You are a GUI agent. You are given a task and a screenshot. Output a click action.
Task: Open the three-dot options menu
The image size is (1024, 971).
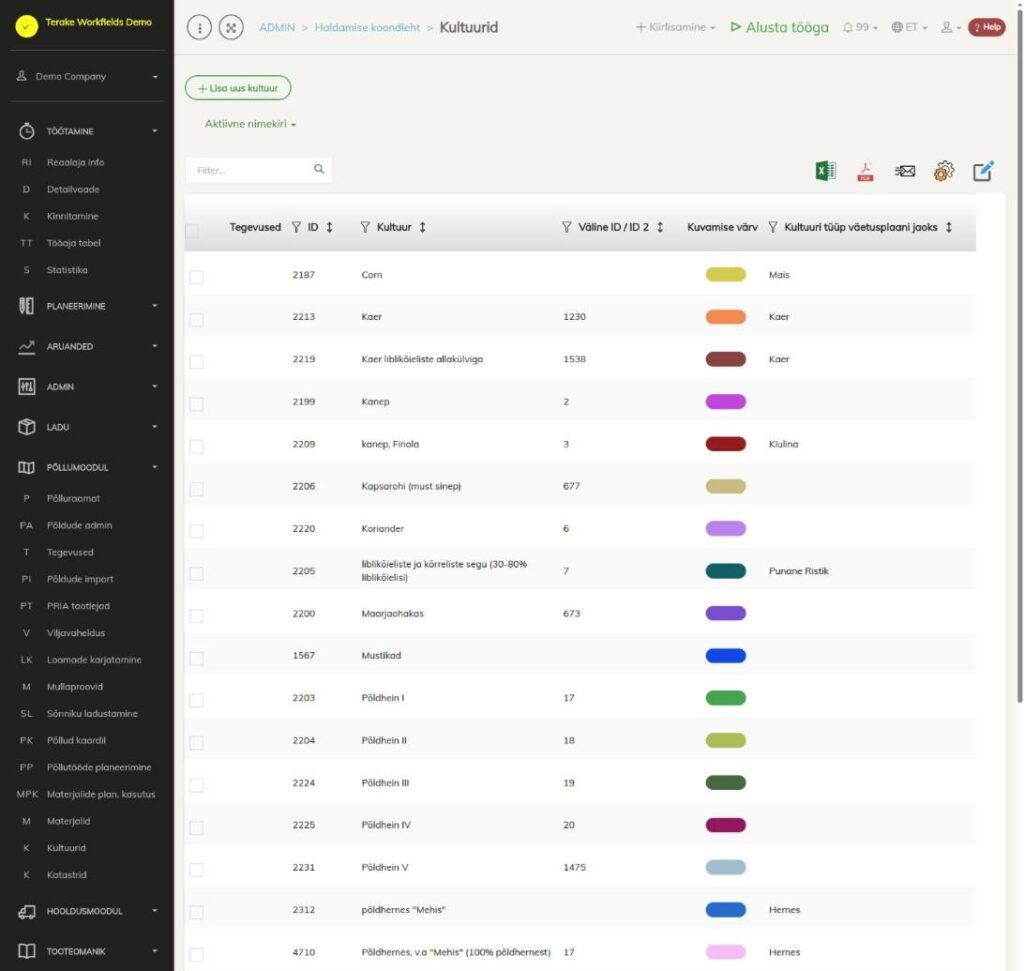pos(199,27)
